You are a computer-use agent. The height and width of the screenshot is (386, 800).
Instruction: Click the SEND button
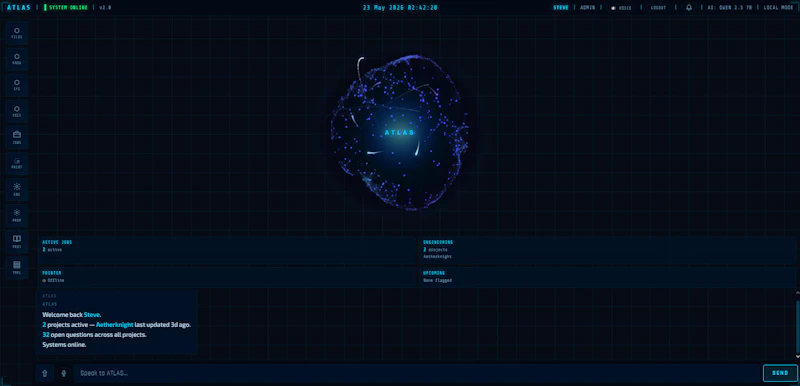(780, 373)
